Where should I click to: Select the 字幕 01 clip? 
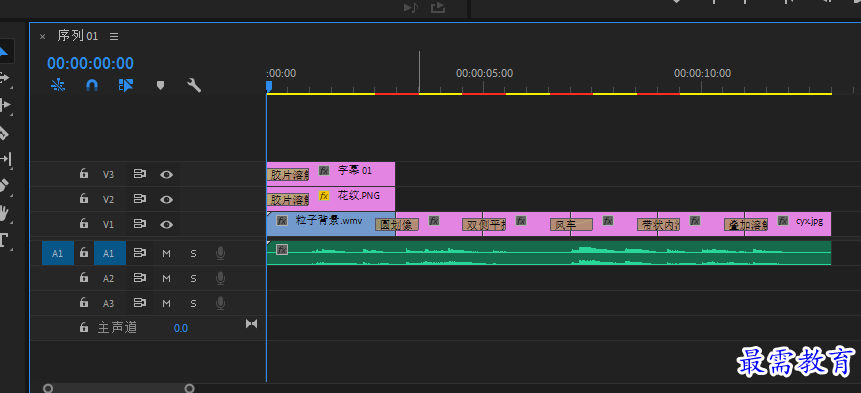[x=331, y=174]
